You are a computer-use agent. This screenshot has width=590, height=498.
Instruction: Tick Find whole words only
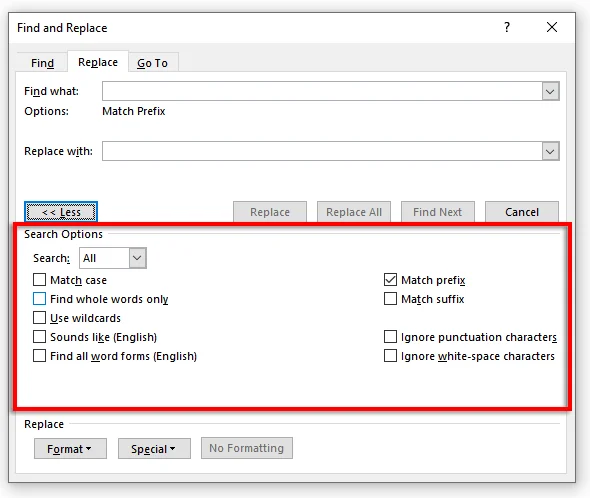tap(40, 299)
